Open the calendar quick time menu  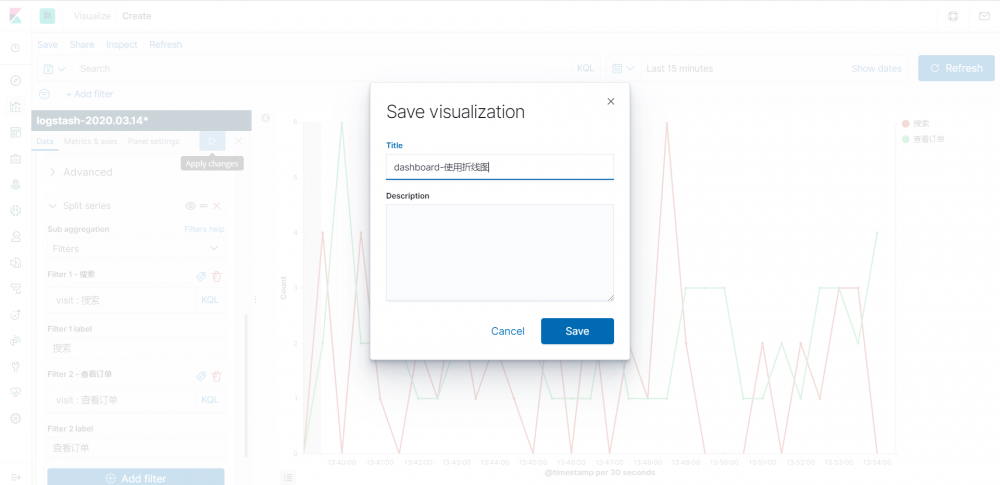[622, 68]
